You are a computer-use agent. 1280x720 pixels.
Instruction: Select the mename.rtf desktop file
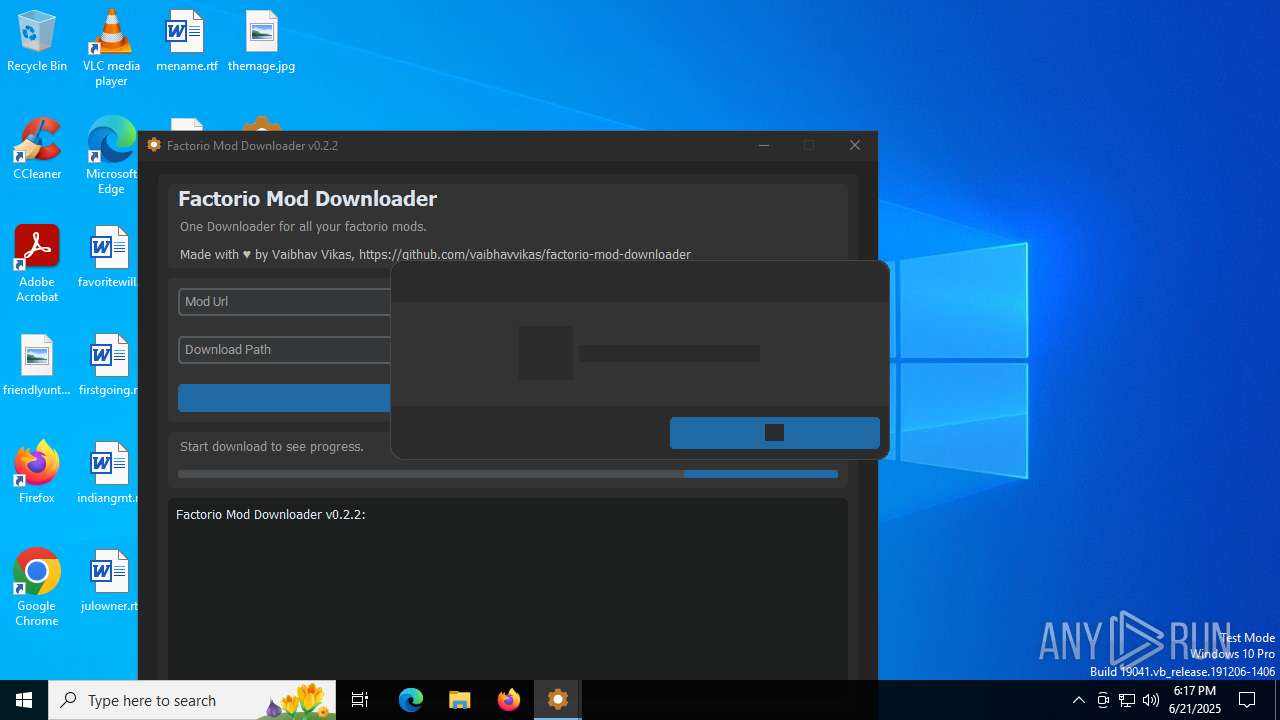click(186, 42)
